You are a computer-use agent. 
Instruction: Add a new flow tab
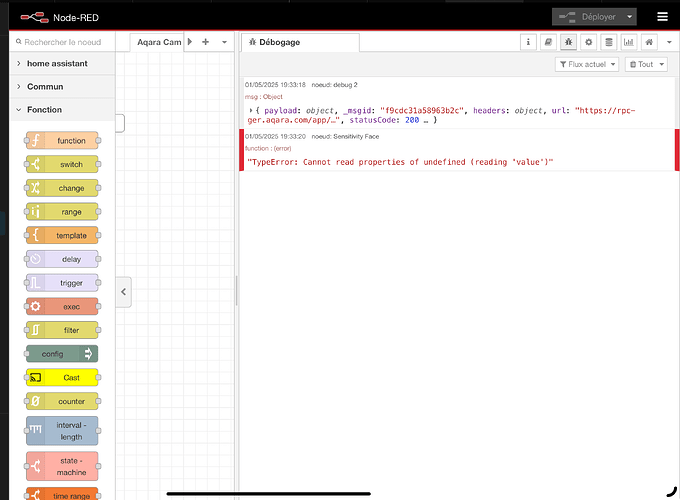tap(206, 42)
